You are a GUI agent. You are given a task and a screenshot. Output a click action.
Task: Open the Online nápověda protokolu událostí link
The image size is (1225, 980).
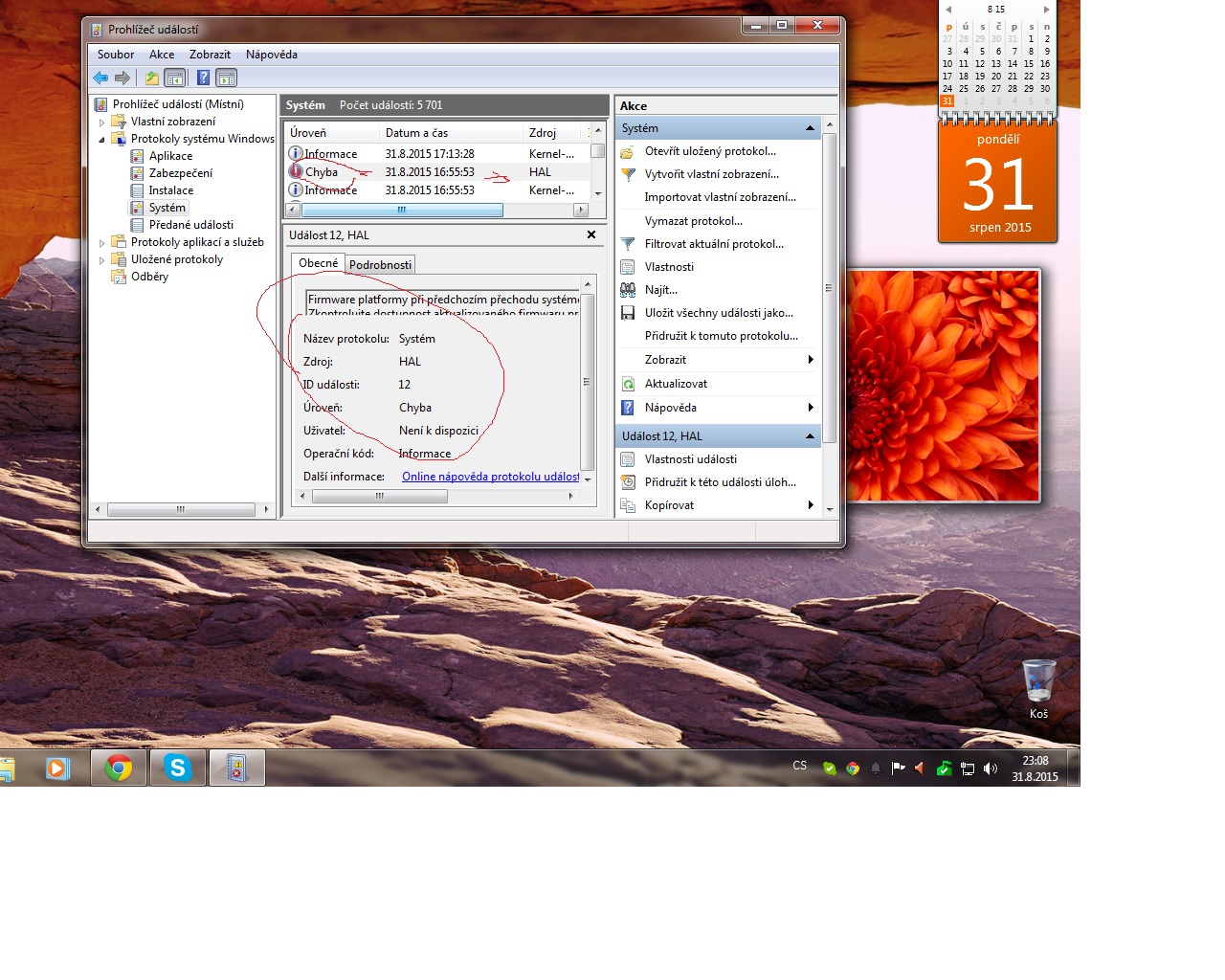pos(490,477)
